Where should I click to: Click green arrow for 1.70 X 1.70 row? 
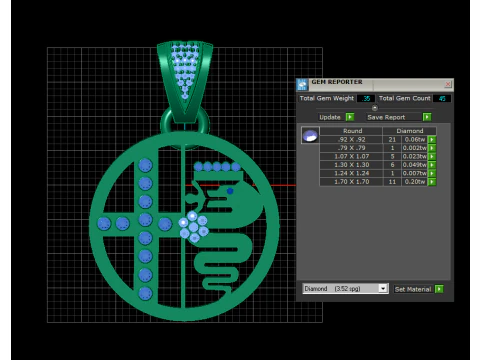click(432, 182)
